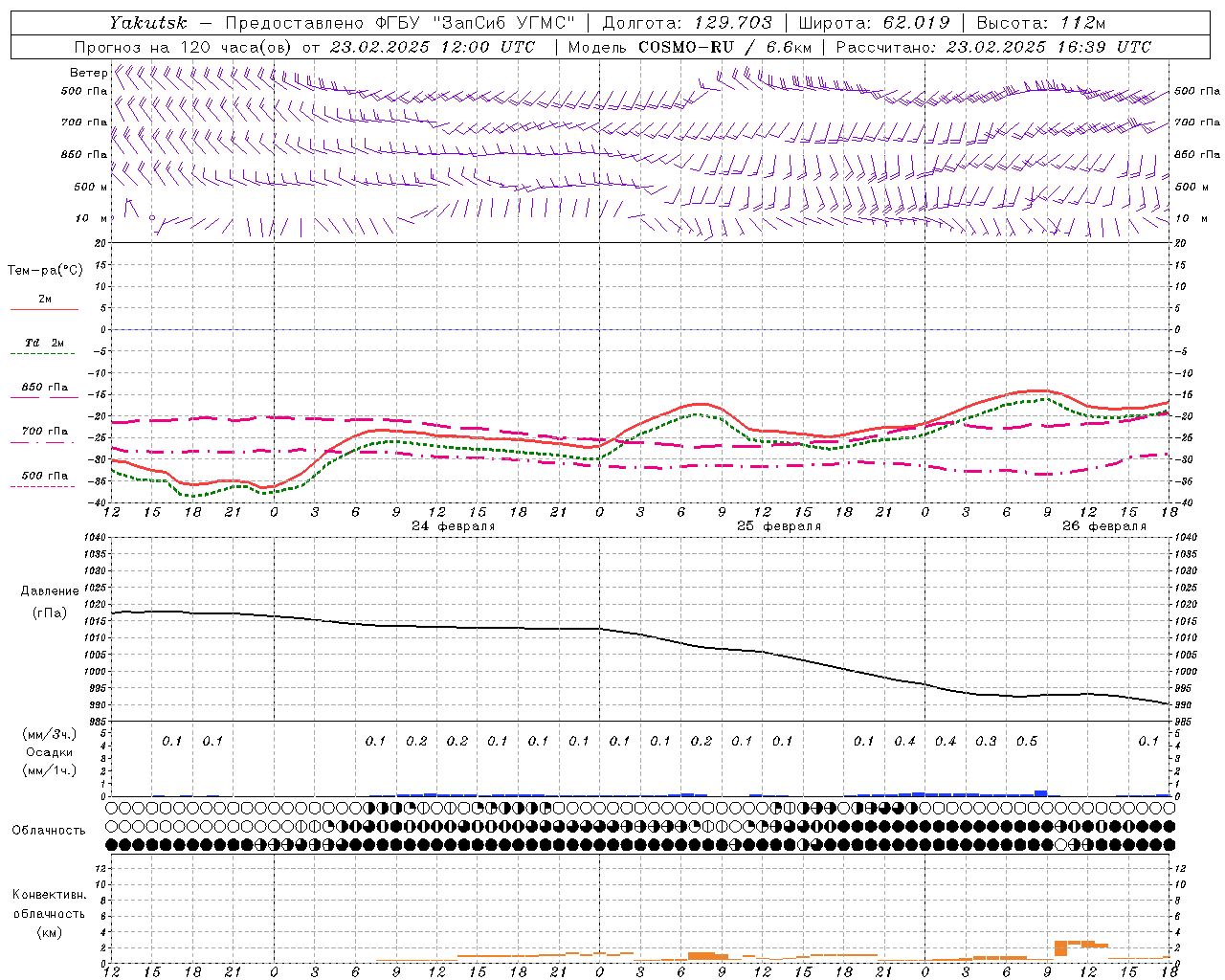Image resolution: width=1225 pixels, height=980 pixels.
Task: Click the Ветер wind panel label
Action: pos(89,73)
